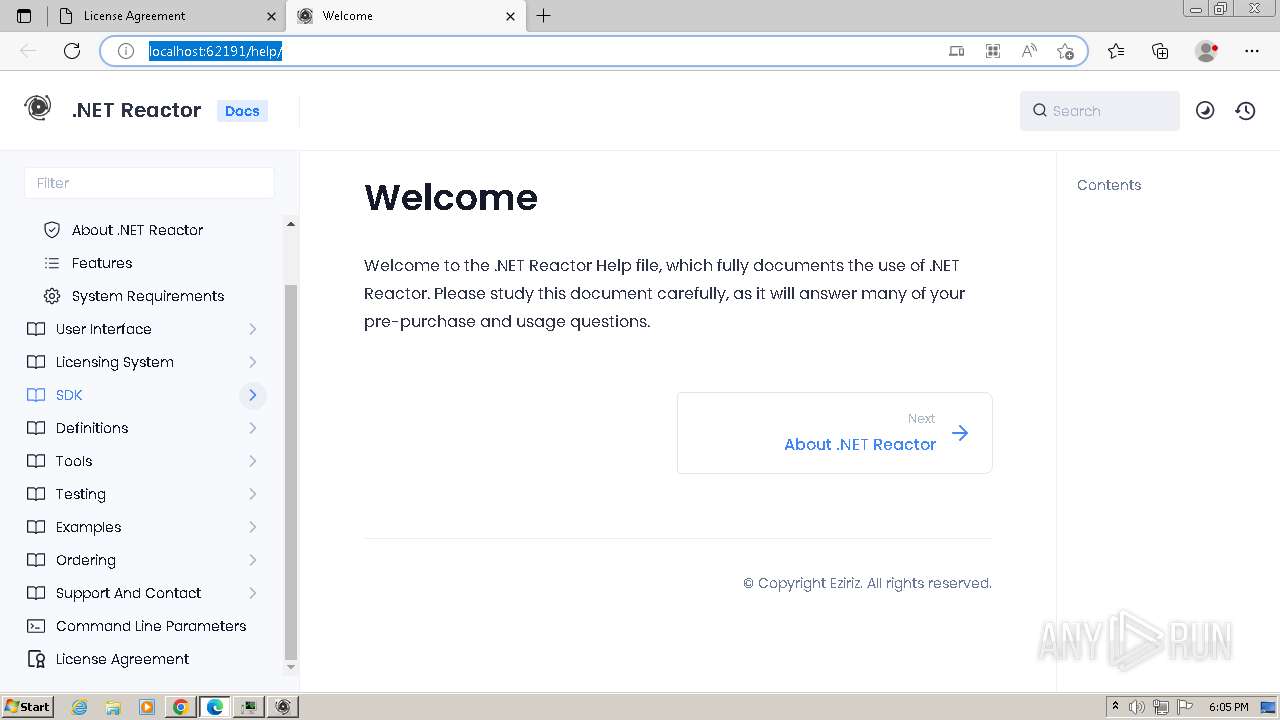
Task: Click the book icon beside Examples
Action: coord(36,527)
